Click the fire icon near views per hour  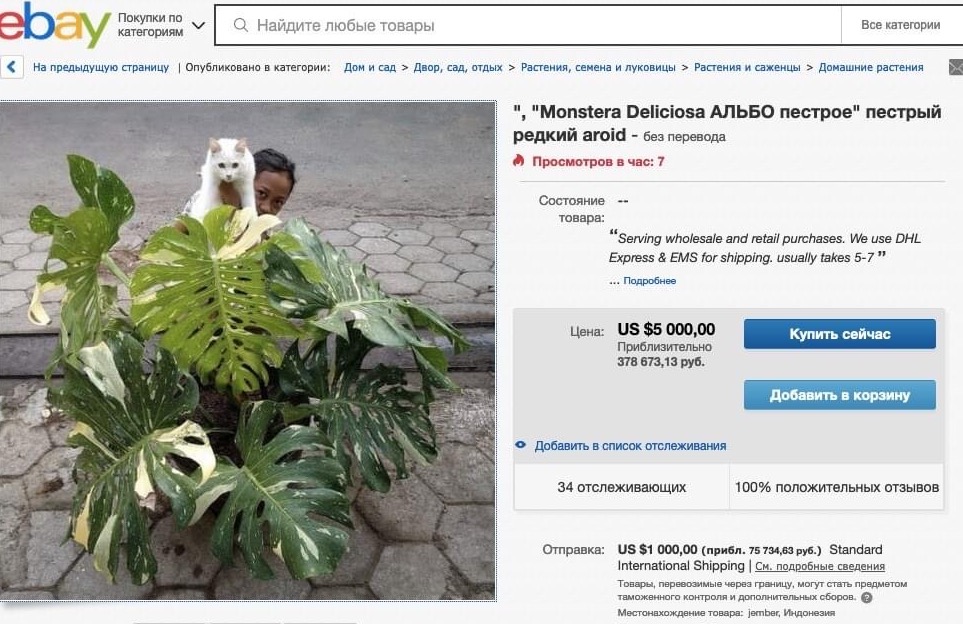(519, 161)
